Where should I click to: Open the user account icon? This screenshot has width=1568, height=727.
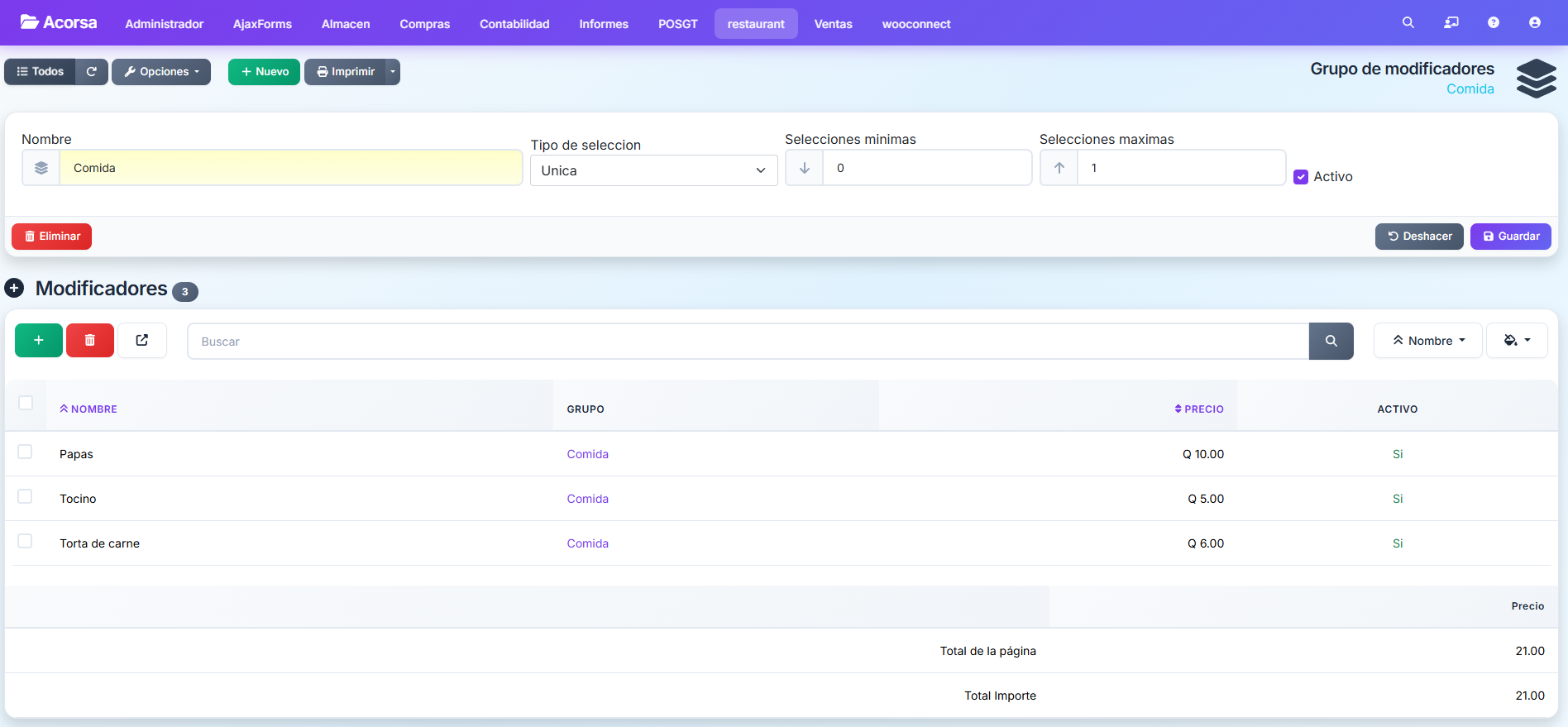(x=1534, y=23)
